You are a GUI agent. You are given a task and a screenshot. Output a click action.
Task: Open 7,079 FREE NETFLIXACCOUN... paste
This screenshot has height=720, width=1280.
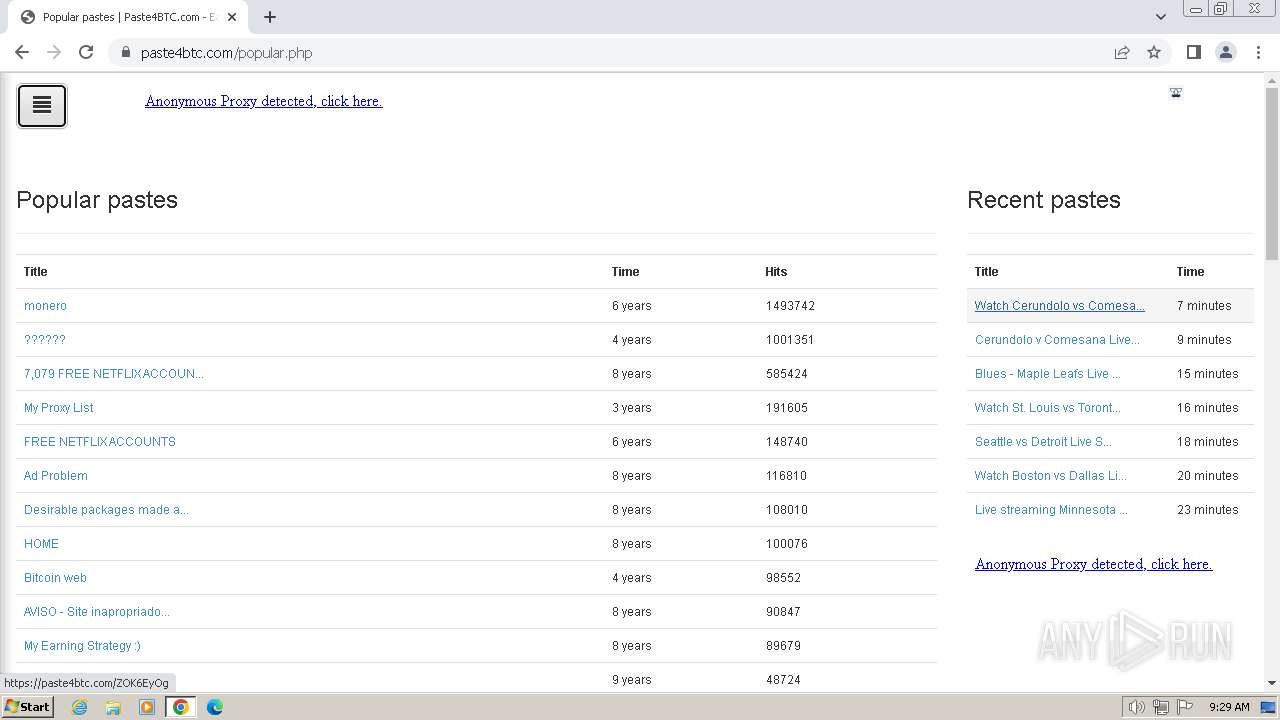114,374
